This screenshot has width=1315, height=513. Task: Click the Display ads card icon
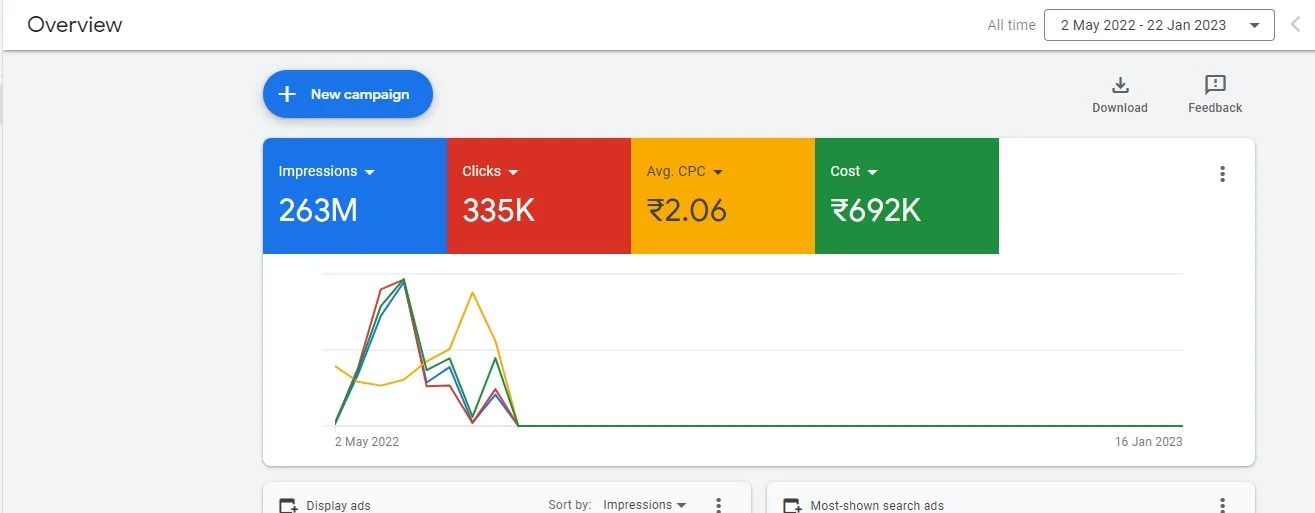[x=288, y=506]
